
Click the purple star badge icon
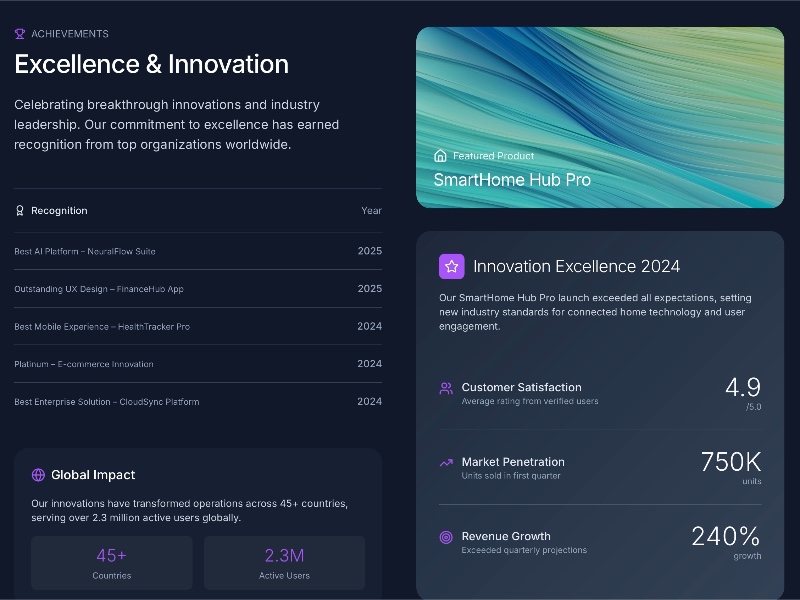tap(452, 266)
